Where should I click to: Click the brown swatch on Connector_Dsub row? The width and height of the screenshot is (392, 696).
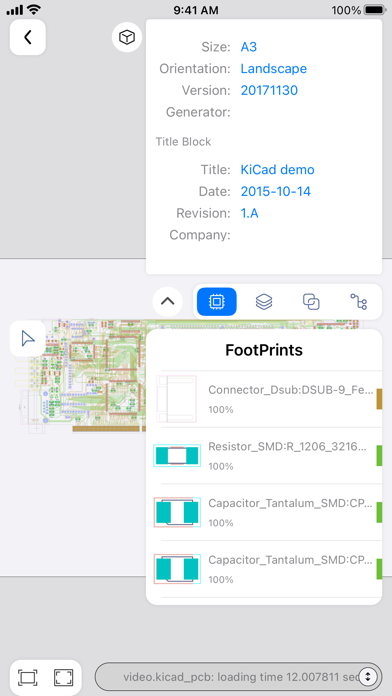pos(379,399)
